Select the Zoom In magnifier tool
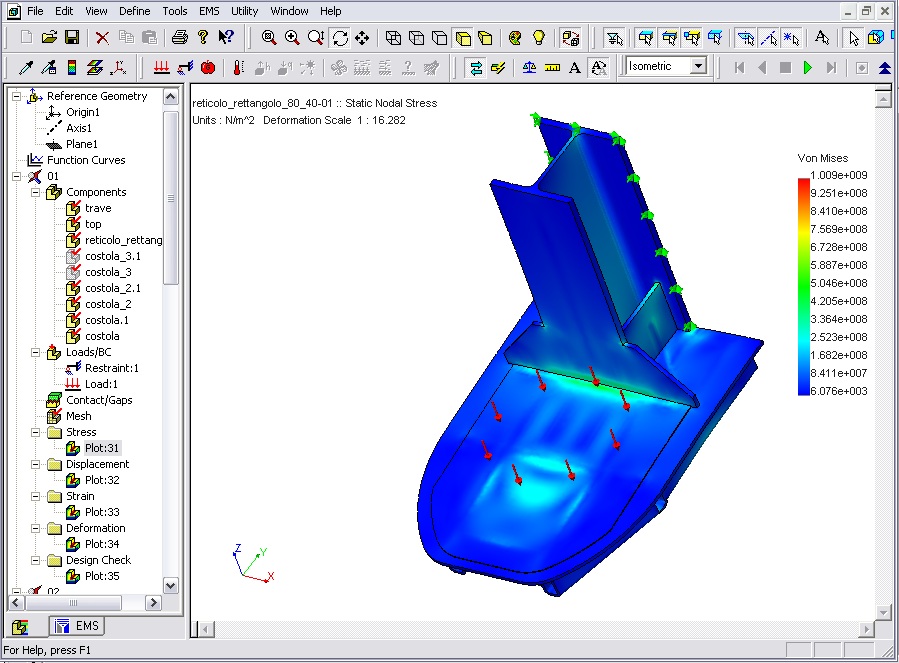This screenshot has height=663, width=899. [292, 38]
